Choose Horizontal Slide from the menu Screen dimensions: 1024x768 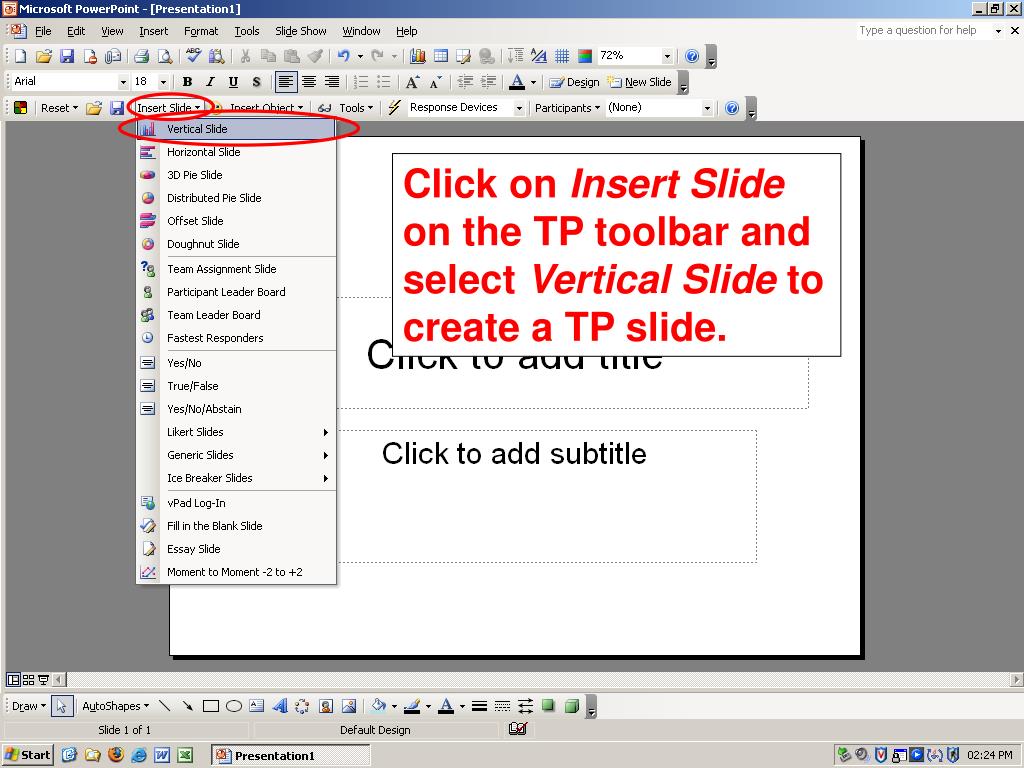(x=236, y=152)
